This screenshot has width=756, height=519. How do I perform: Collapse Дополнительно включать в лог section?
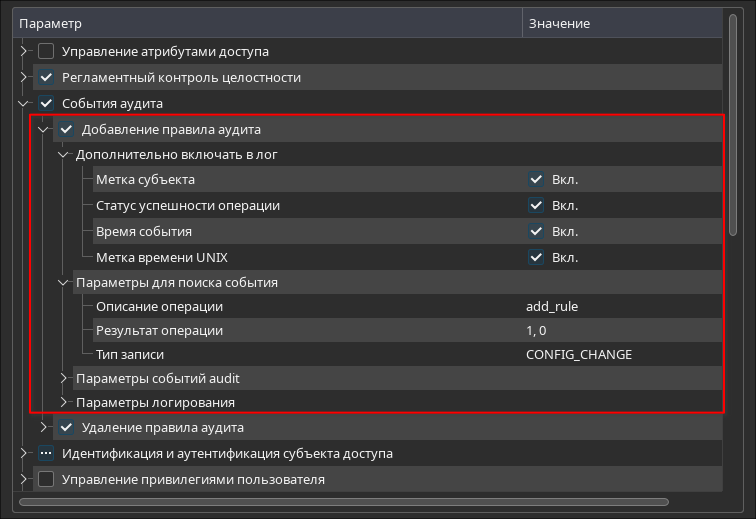click(x=63, y=155)
